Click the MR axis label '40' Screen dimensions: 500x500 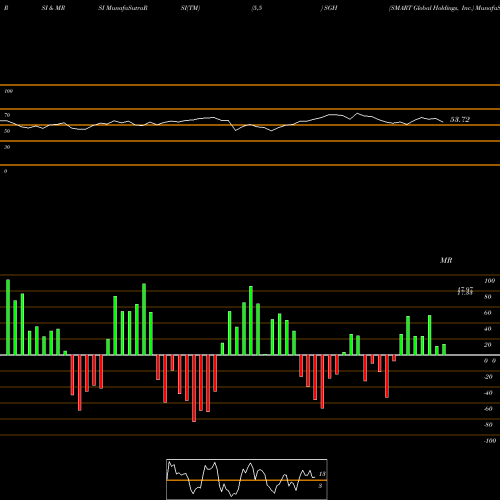click(488, 329)
